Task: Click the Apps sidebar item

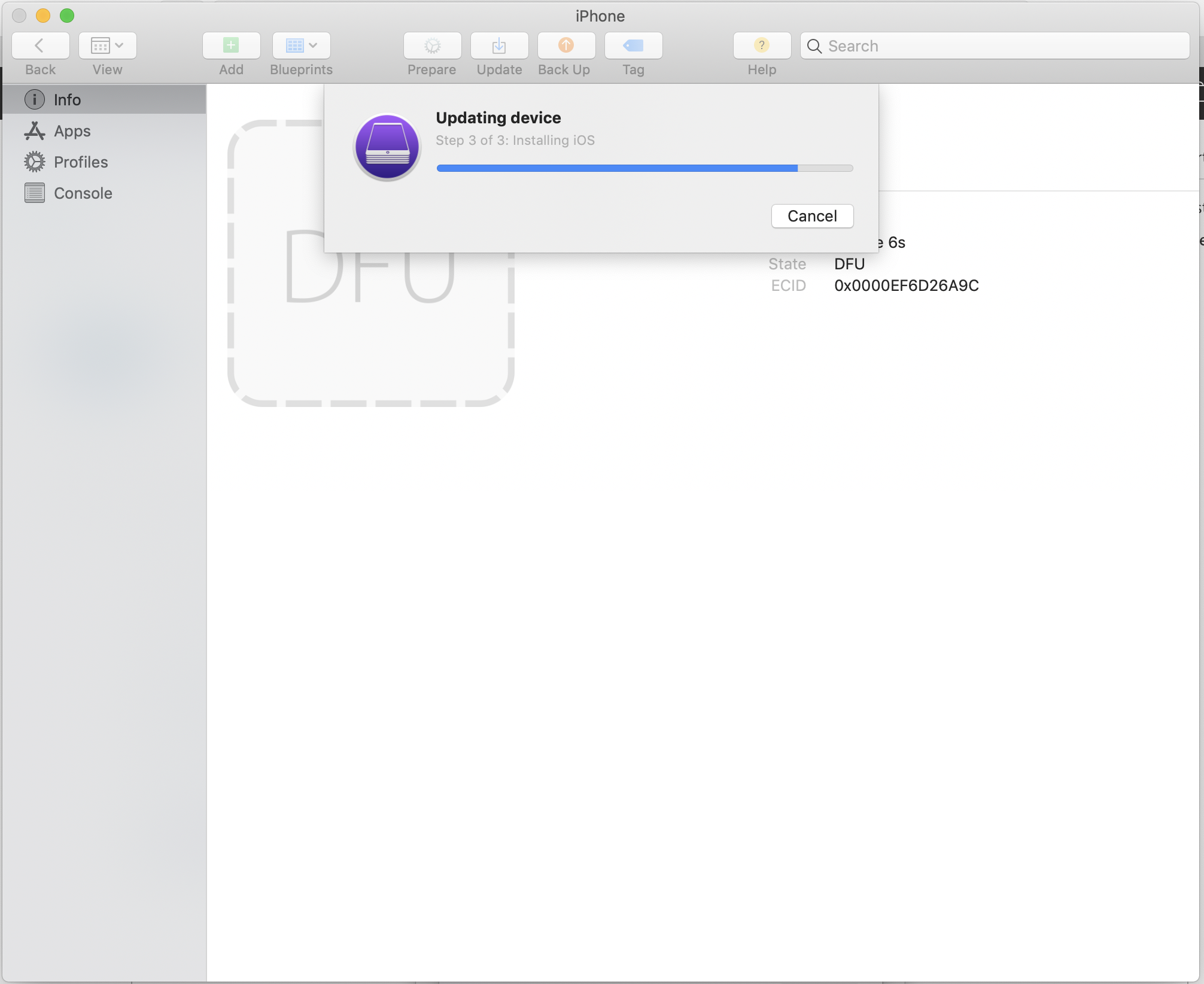Action: click(x=103, y=131)
